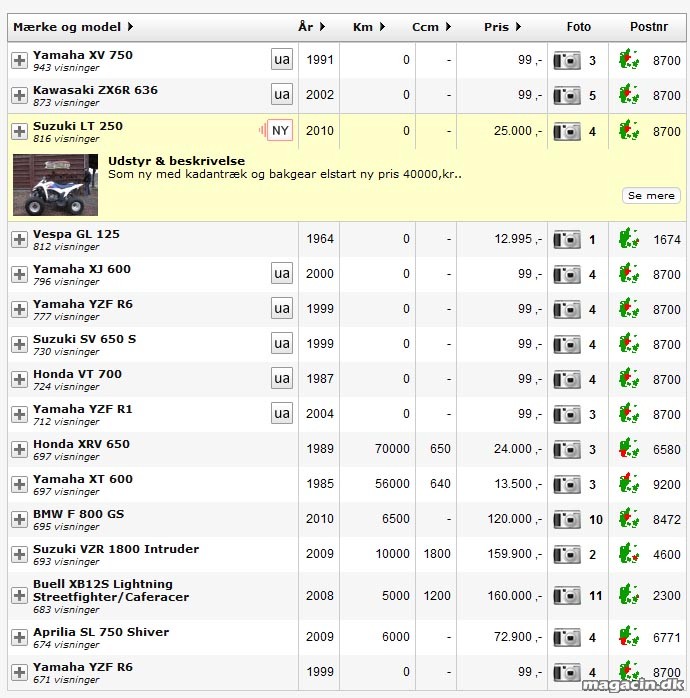Collapse the Suzuki LT 250 listing
Screen dimensions: 690x698
click(x=19, y=131)
